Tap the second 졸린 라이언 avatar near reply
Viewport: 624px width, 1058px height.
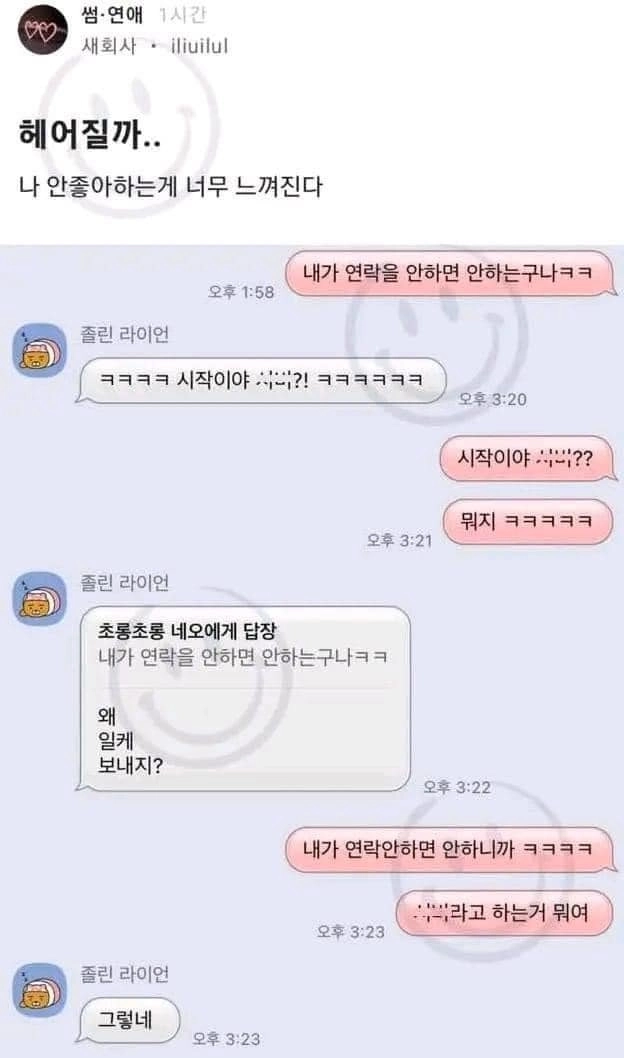coord(40,598)
